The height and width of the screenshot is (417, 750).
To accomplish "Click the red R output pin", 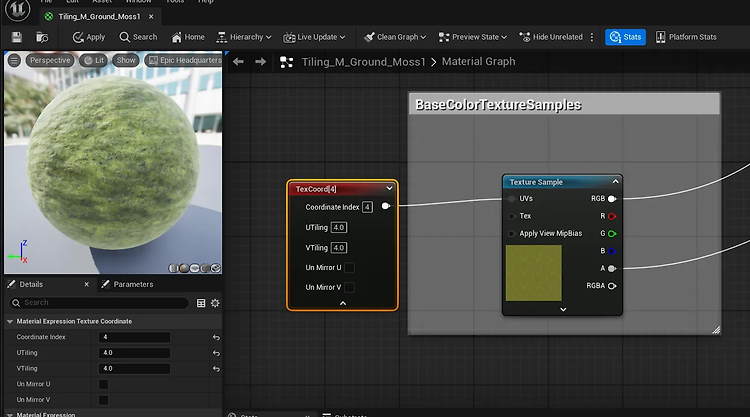I will click(x=612, y=216).
